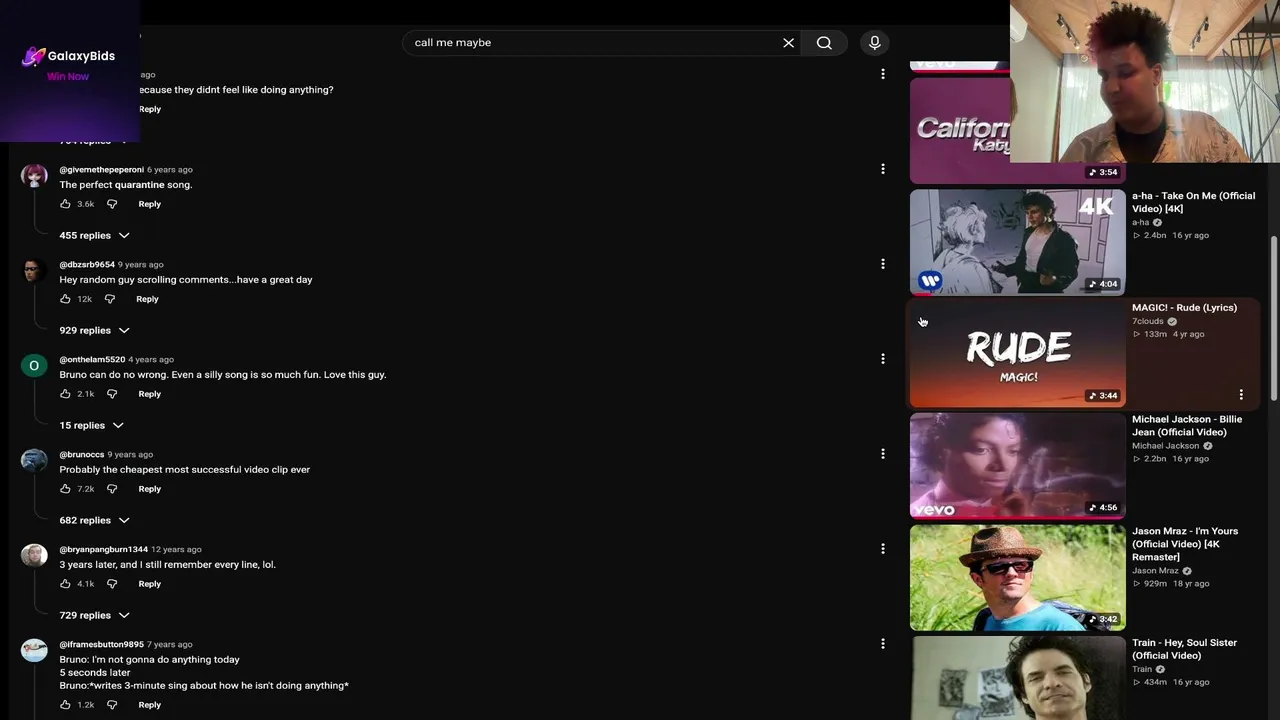Open the options menu for the @givemethepeperoni comment
This screenshot has height=720, width=1280.
(x=882, y=169)
